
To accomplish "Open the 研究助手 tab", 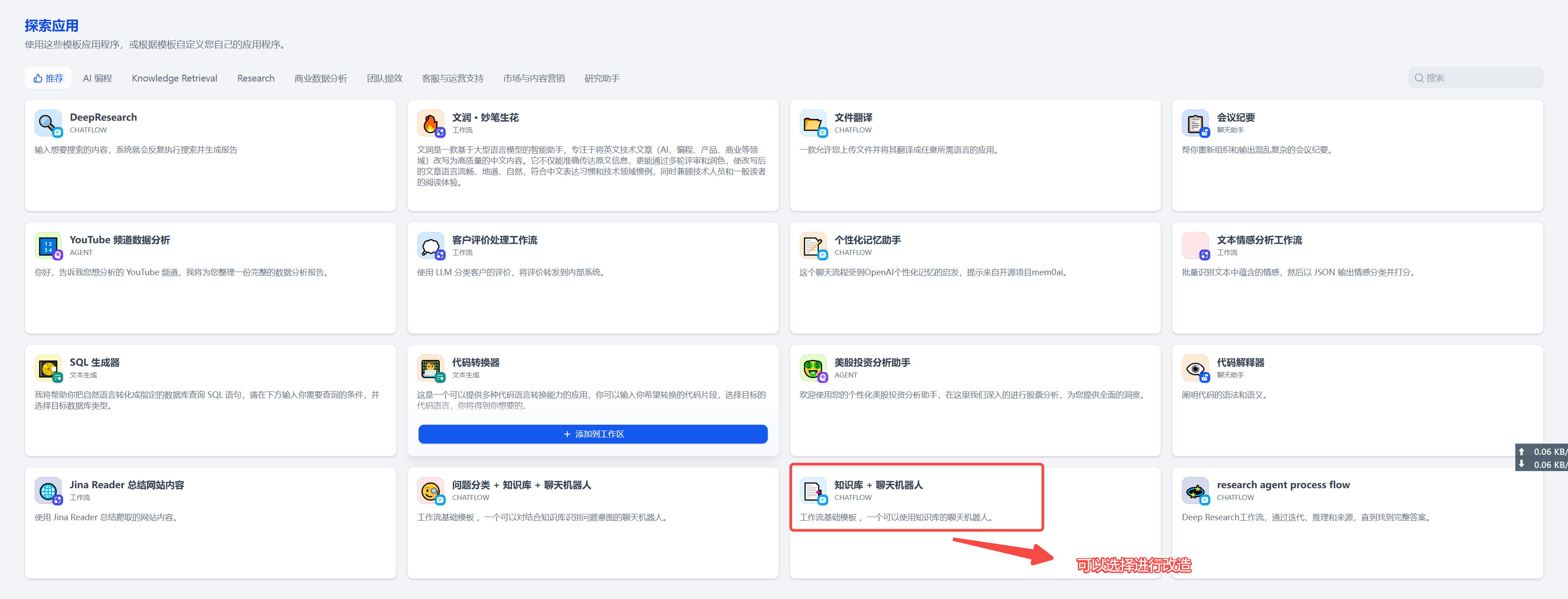I will click(602, 78).
